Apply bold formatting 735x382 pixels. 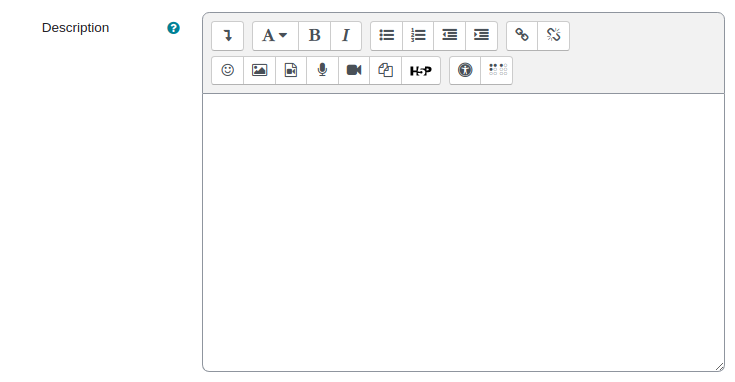coord(315,36)
